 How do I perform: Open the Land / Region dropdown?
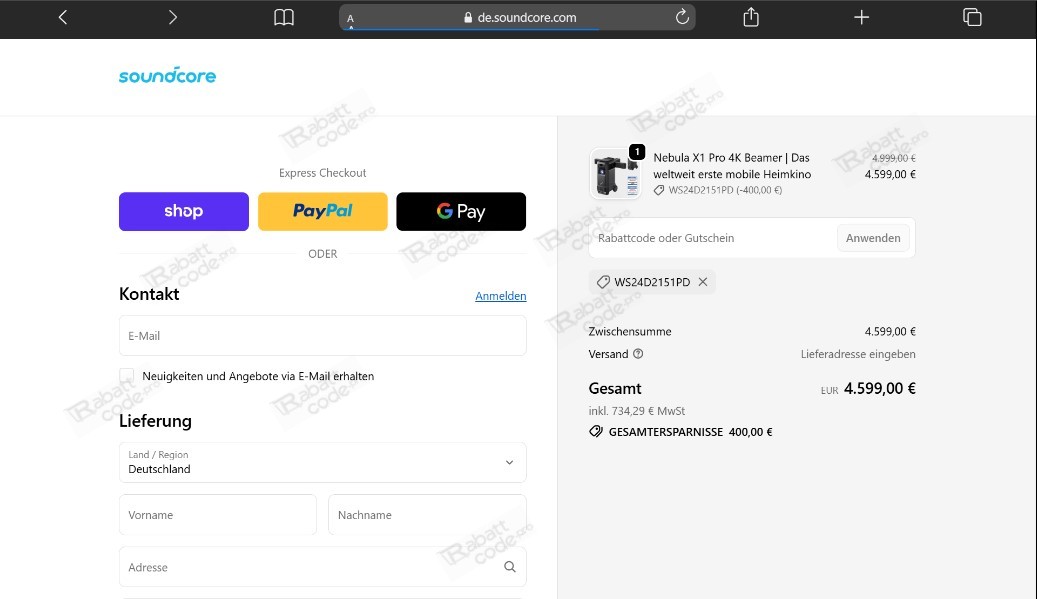point(323,462)
